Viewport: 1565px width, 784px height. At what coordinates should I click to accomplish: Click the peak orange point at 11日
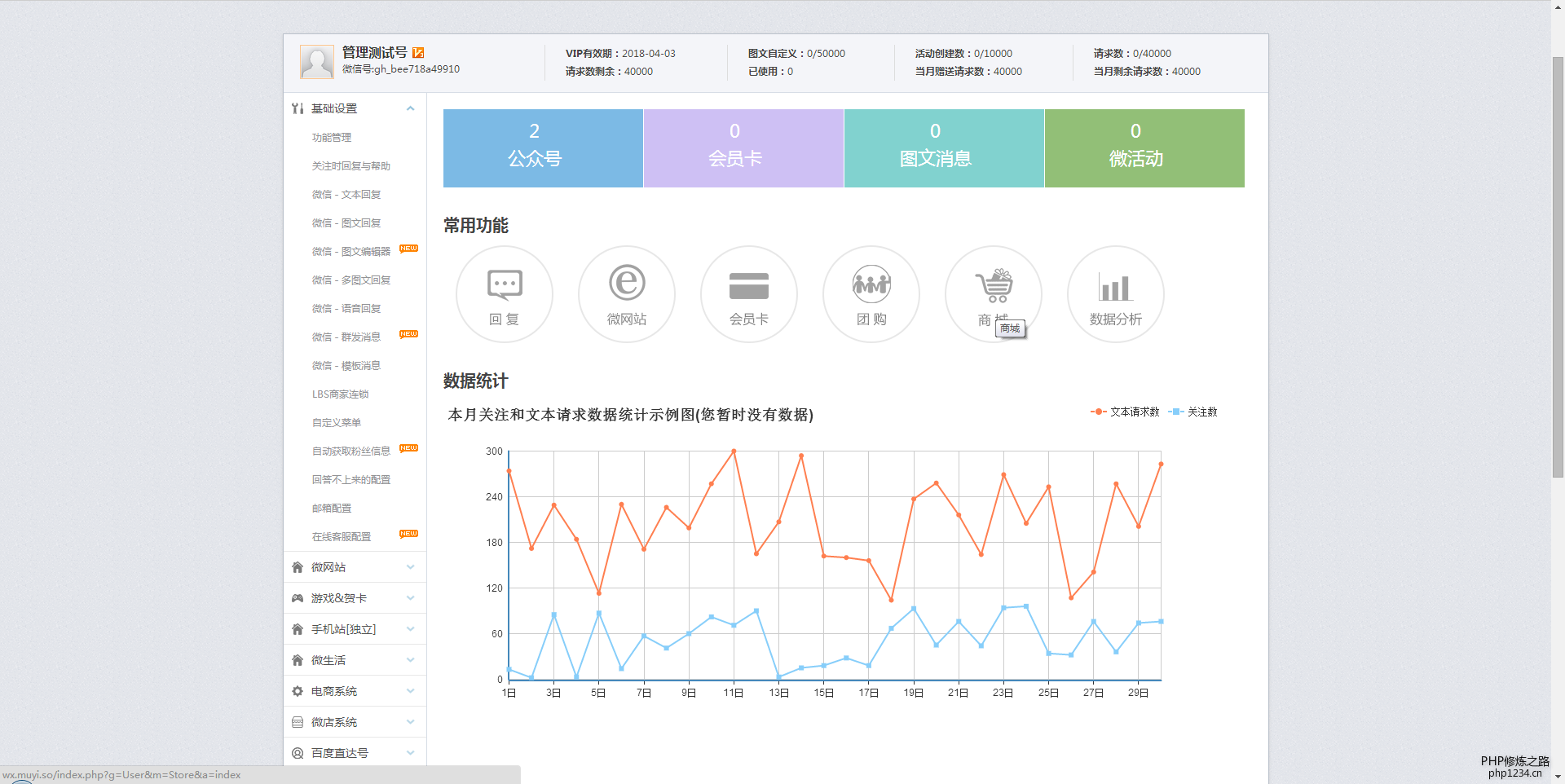(x=734, y=451)
